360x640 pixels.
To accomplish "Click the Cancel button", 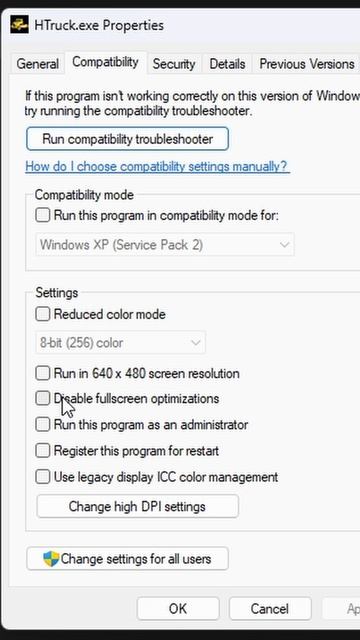I will pos(270,609).
